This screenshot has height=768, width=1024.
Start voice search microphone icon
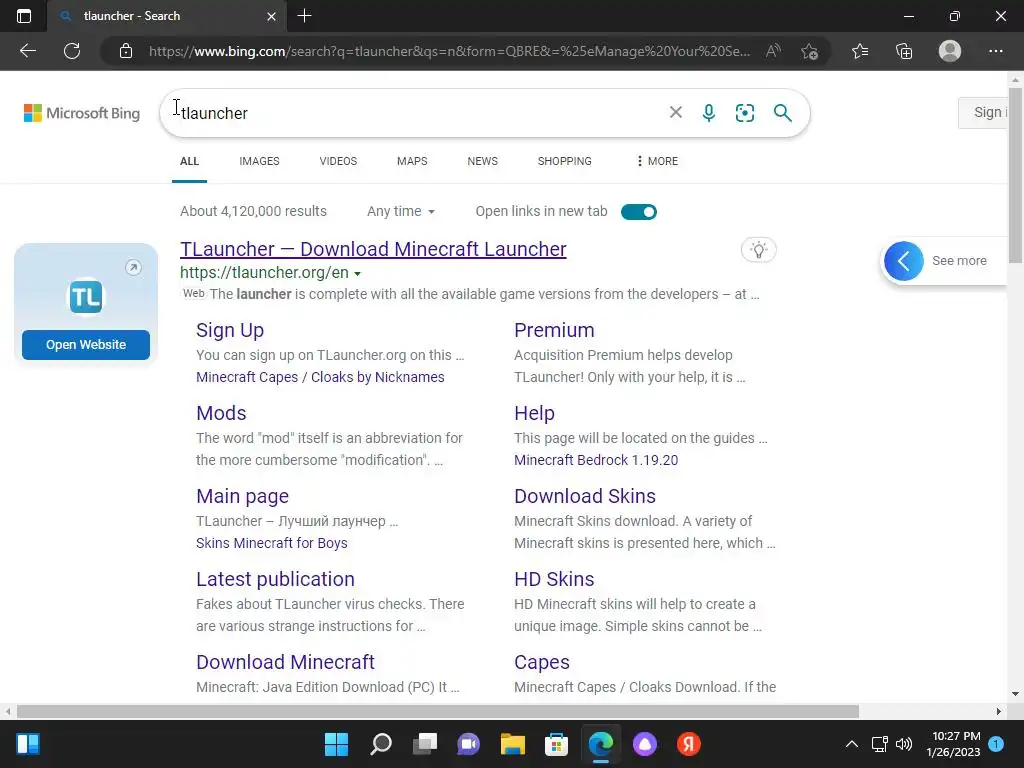tap(709, 113)
